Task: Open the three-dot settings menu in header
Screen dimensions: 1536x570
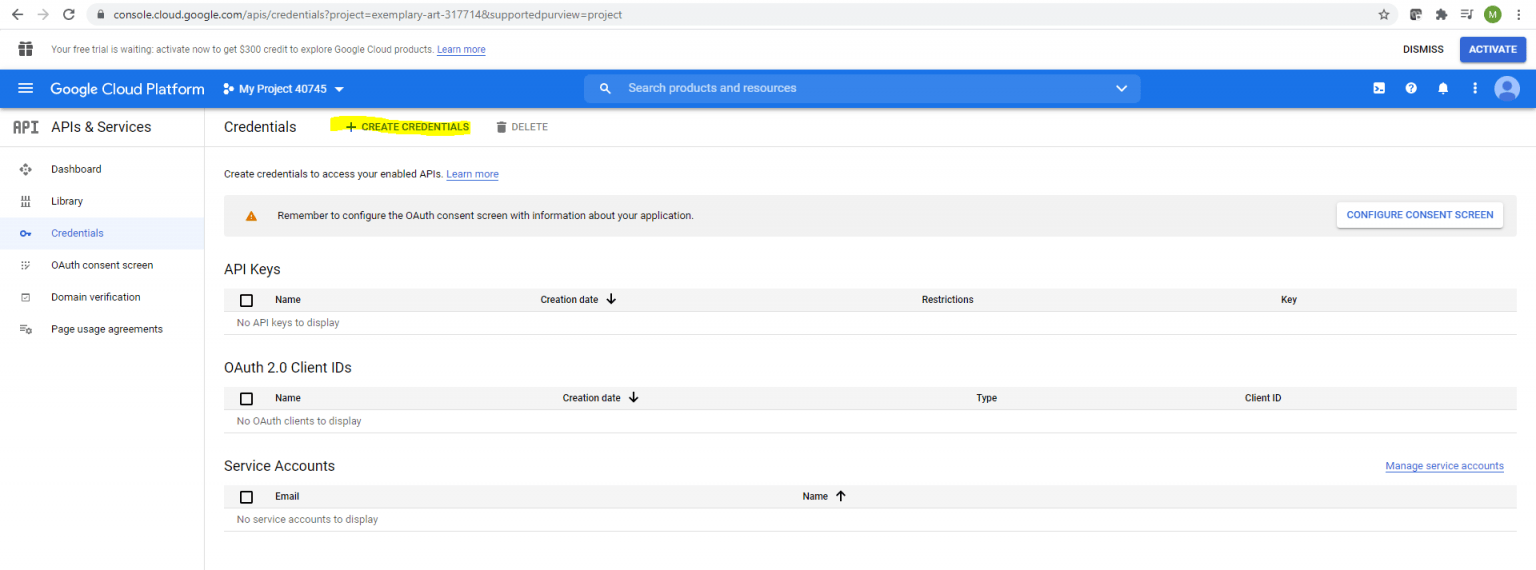Action: coord(1474,88)
